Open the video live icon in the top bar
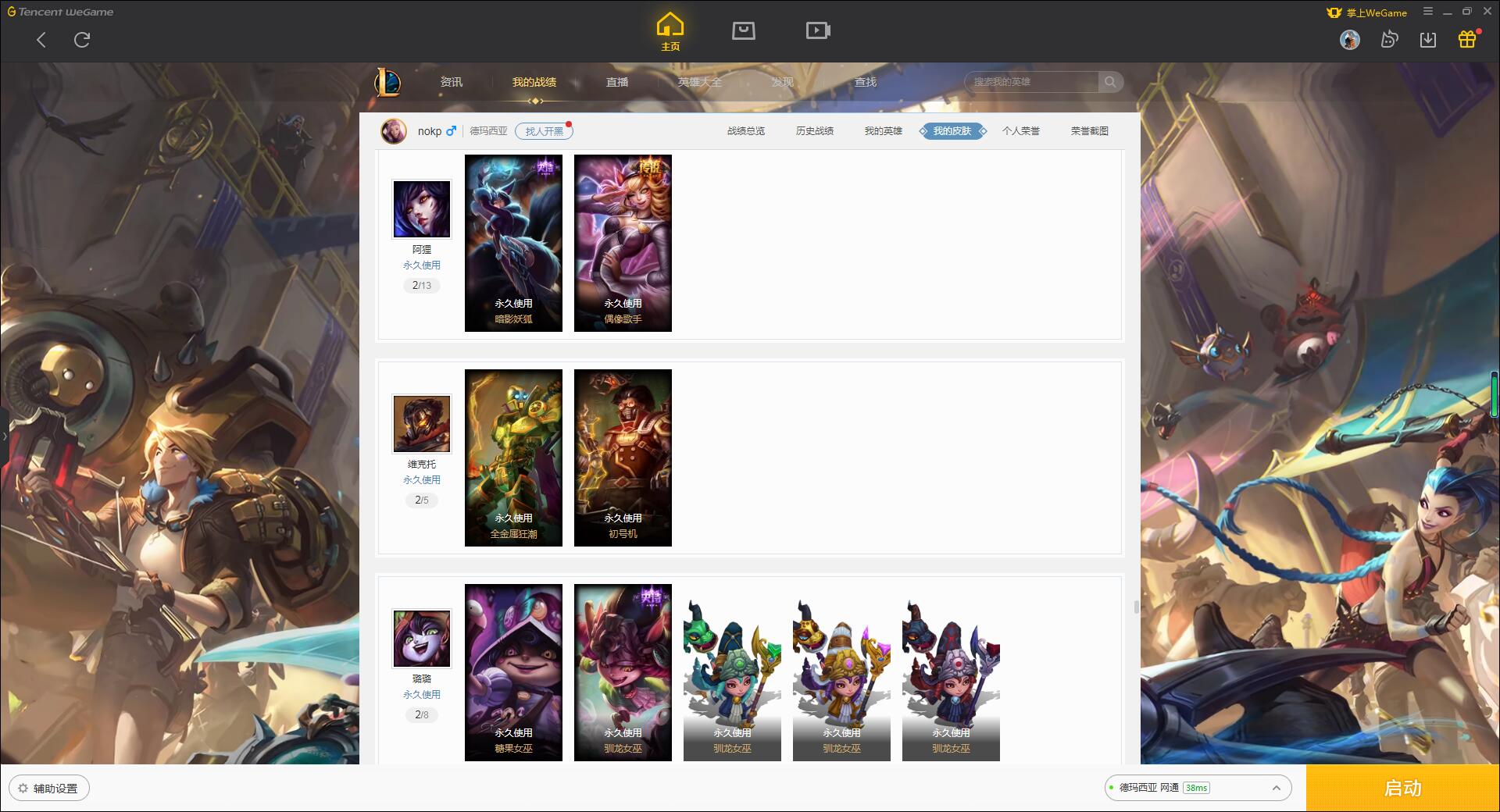 (818, 30)
